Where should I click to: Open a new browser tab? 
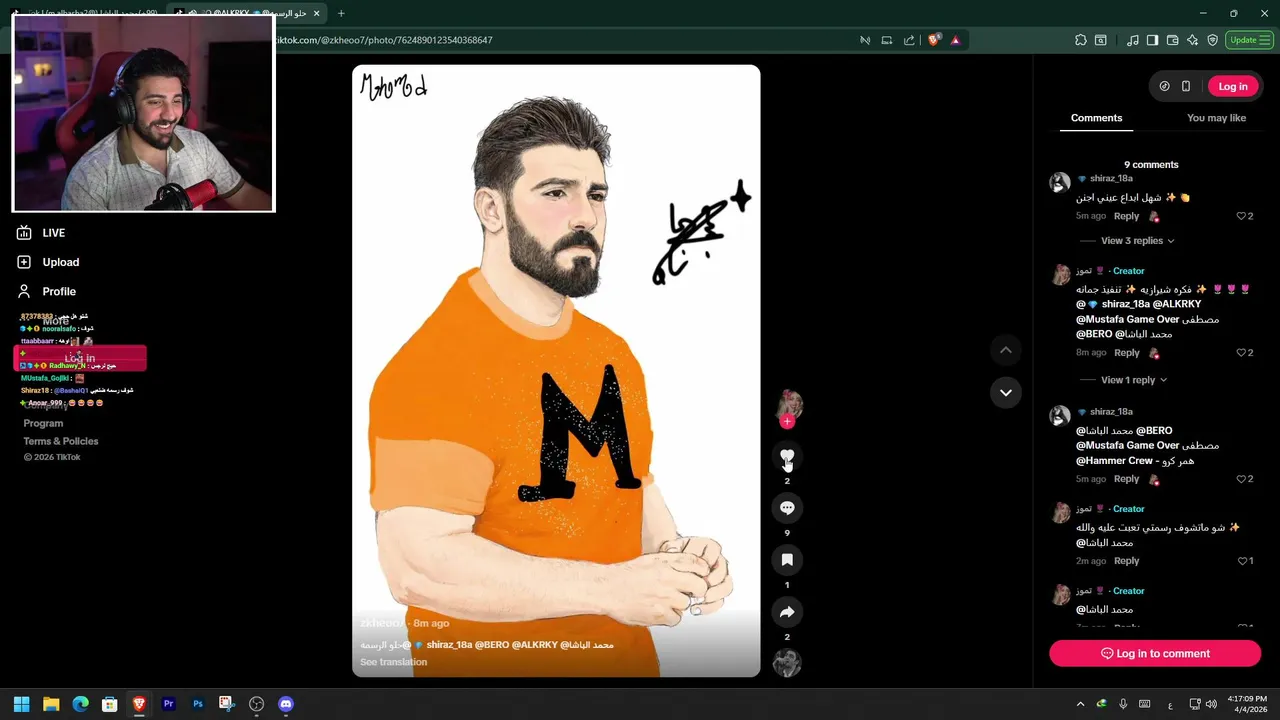point(341,13)
